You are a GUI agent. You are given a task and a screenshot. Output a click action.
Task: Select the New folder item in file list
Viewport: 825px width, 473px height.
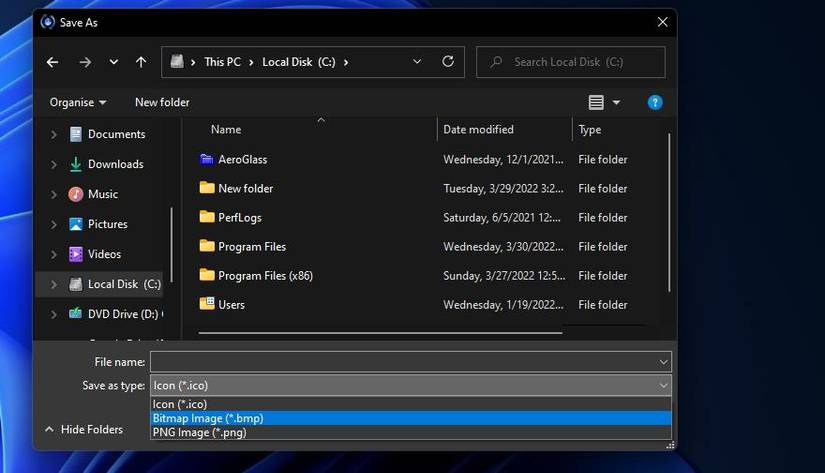click(x=245, y=188)
